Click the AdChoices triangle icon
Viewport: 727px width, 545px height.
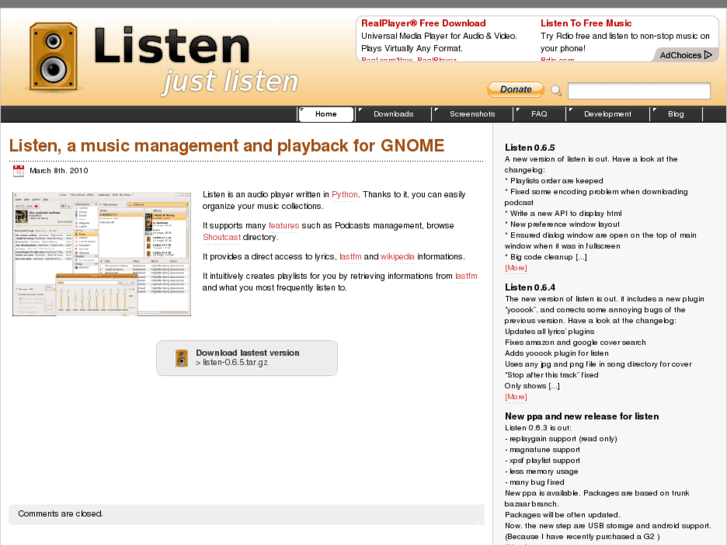[x=708, y=55]
